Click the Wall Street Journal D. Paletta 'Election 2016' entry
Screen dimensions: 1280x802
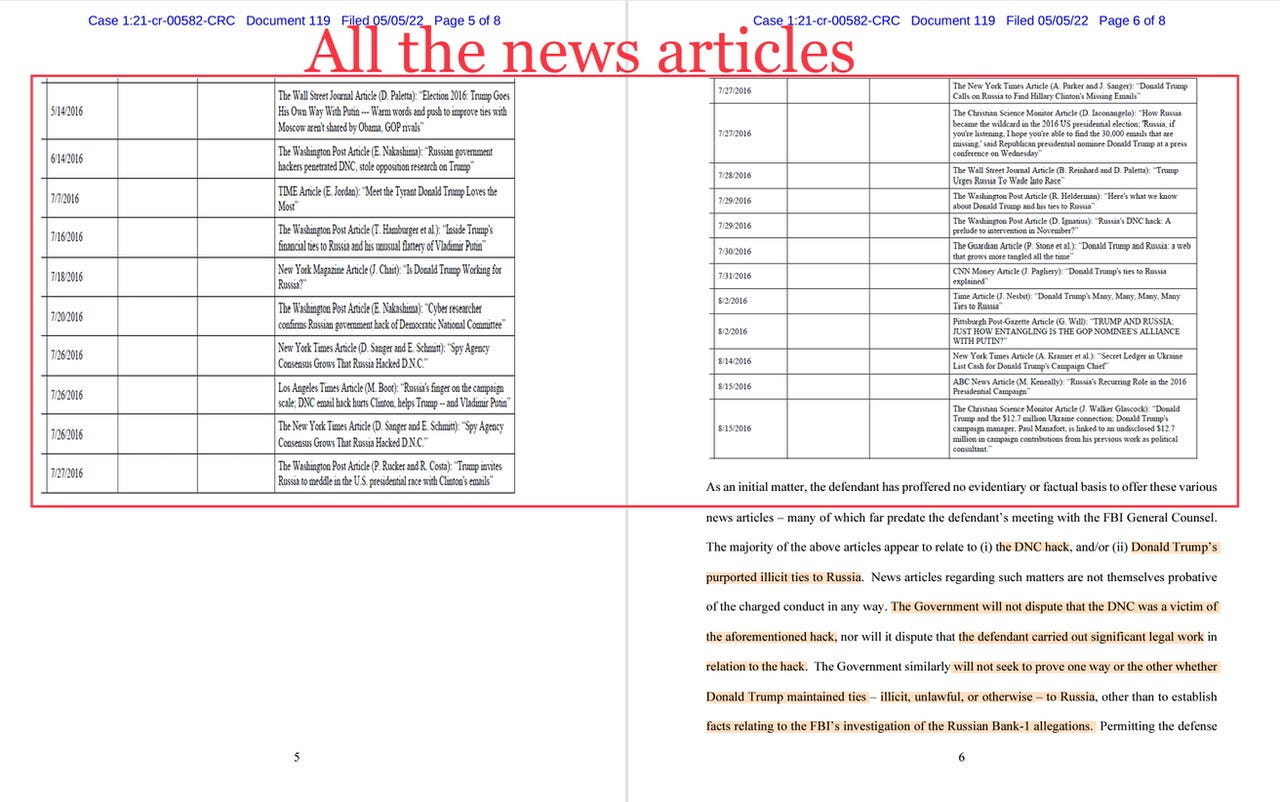pyautogui.click(x=394, y=112)
